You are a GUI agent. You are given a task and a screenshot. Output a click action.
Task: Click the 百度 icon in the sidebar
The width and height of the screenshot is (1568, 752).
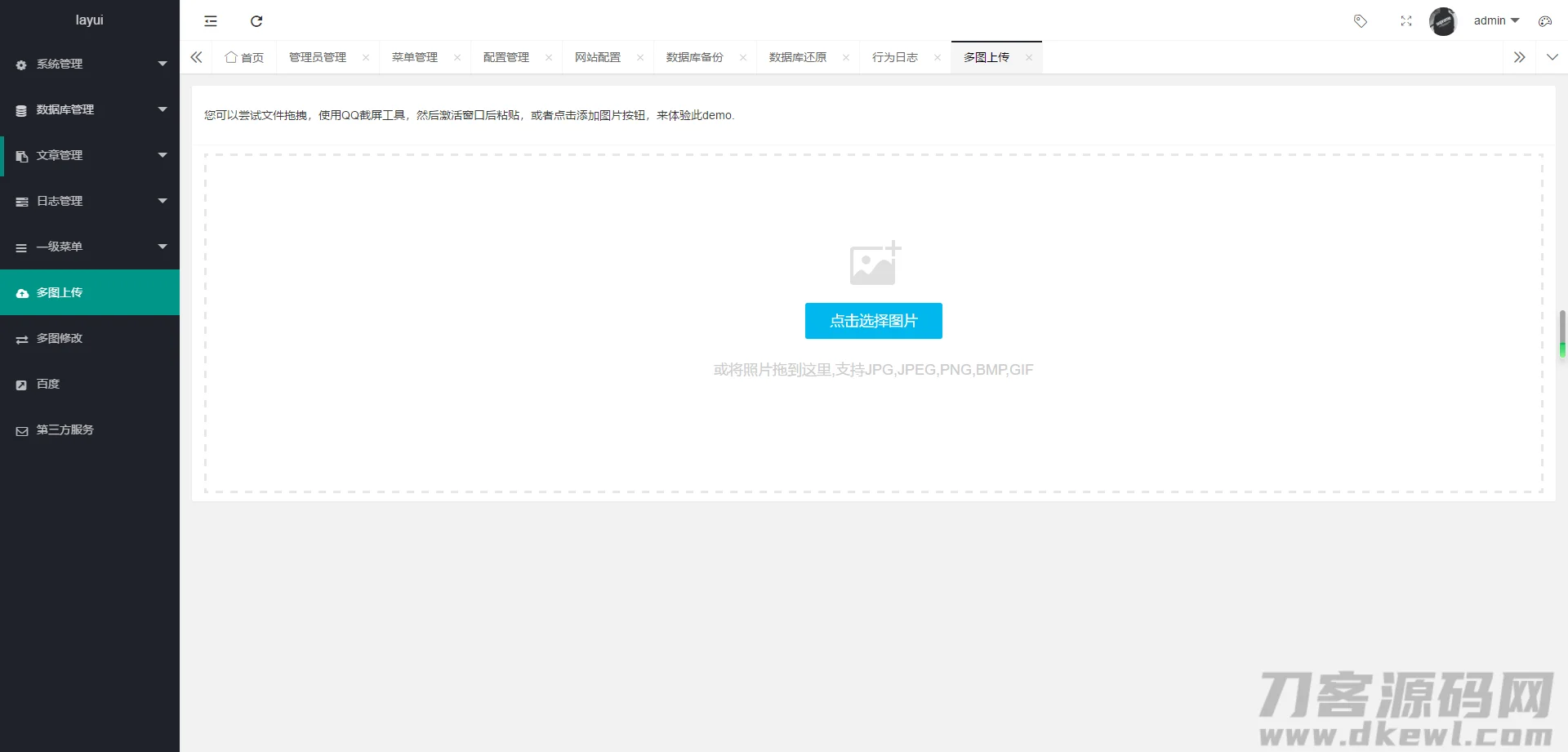click(x=22, y=384)
